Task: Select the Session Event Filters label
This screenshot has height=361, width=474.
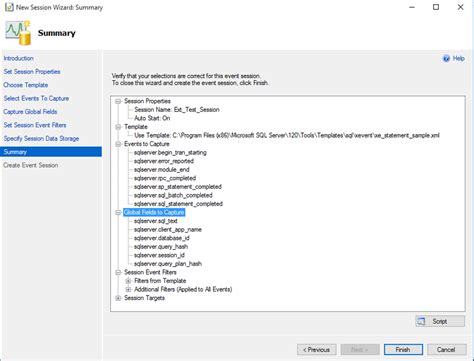Action: [x=150, y=272]
